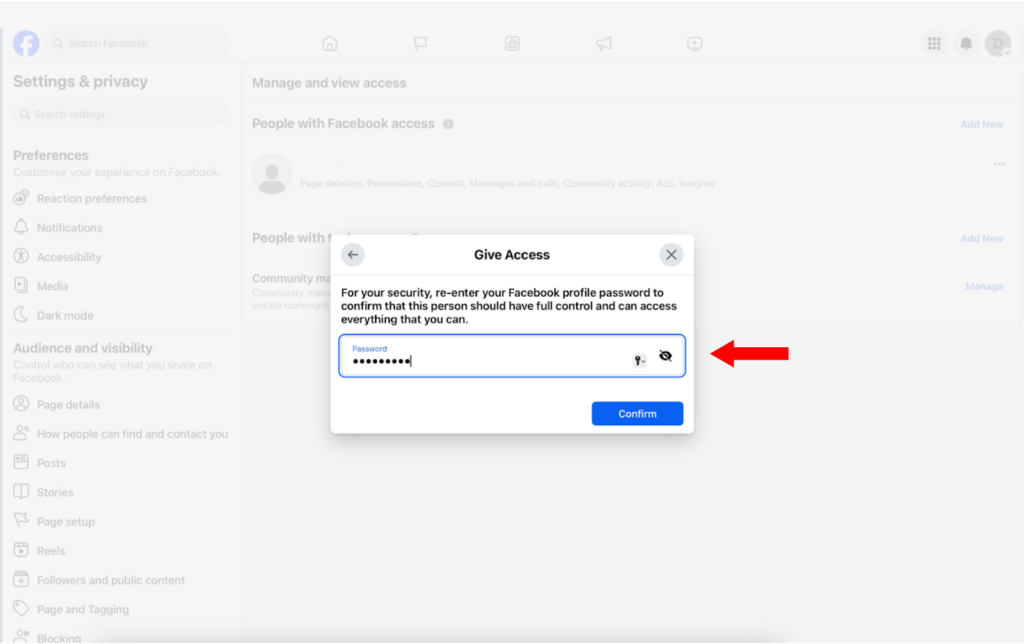The image size is (1024, 644).
Task: Toggle password visibility eye icon
Action: pyautogui.click(x=665, y=356)
